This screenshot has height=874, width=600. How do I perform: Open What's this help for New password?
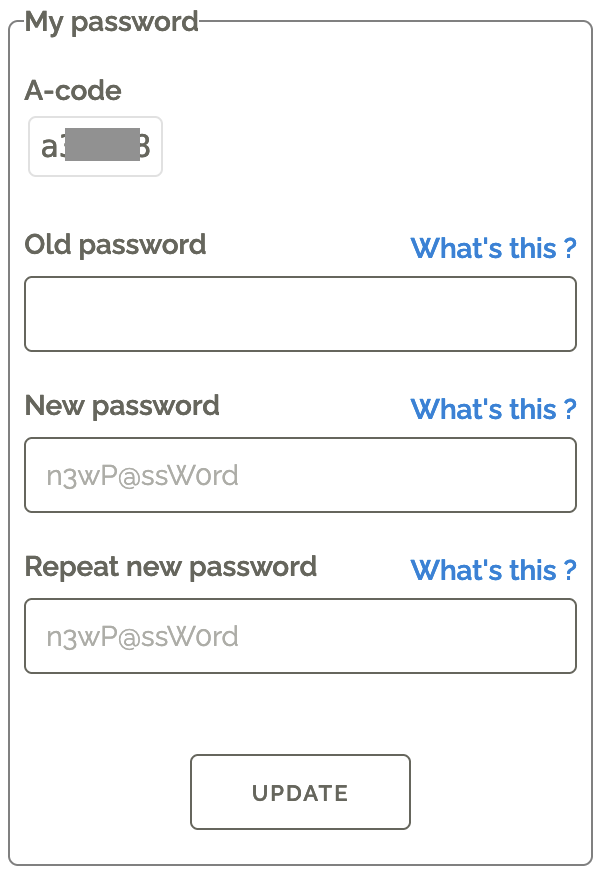[494, 409]
